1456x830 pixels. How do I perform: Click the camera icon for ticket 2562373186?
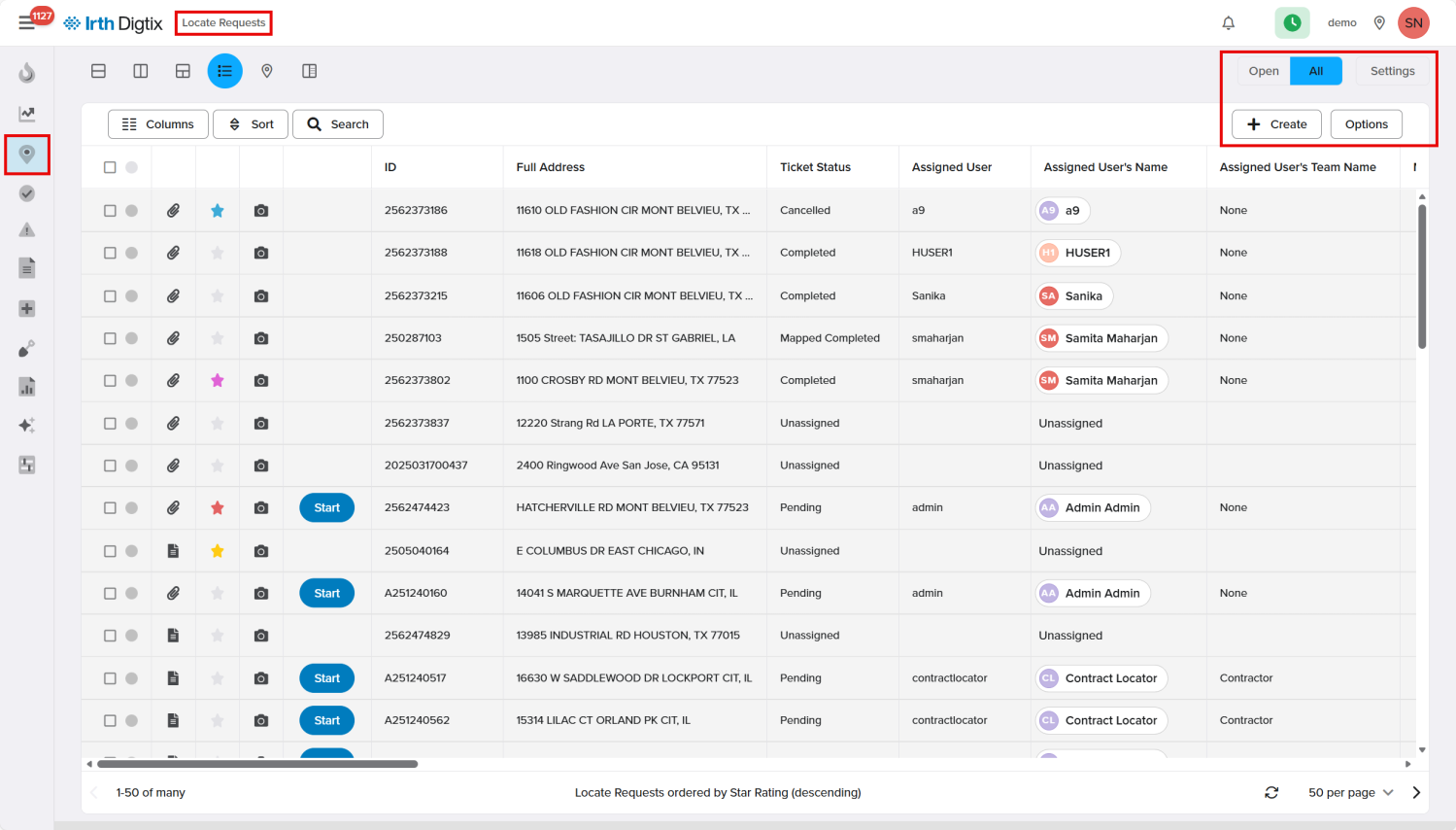pyautogui.click(x=261, y=211)
